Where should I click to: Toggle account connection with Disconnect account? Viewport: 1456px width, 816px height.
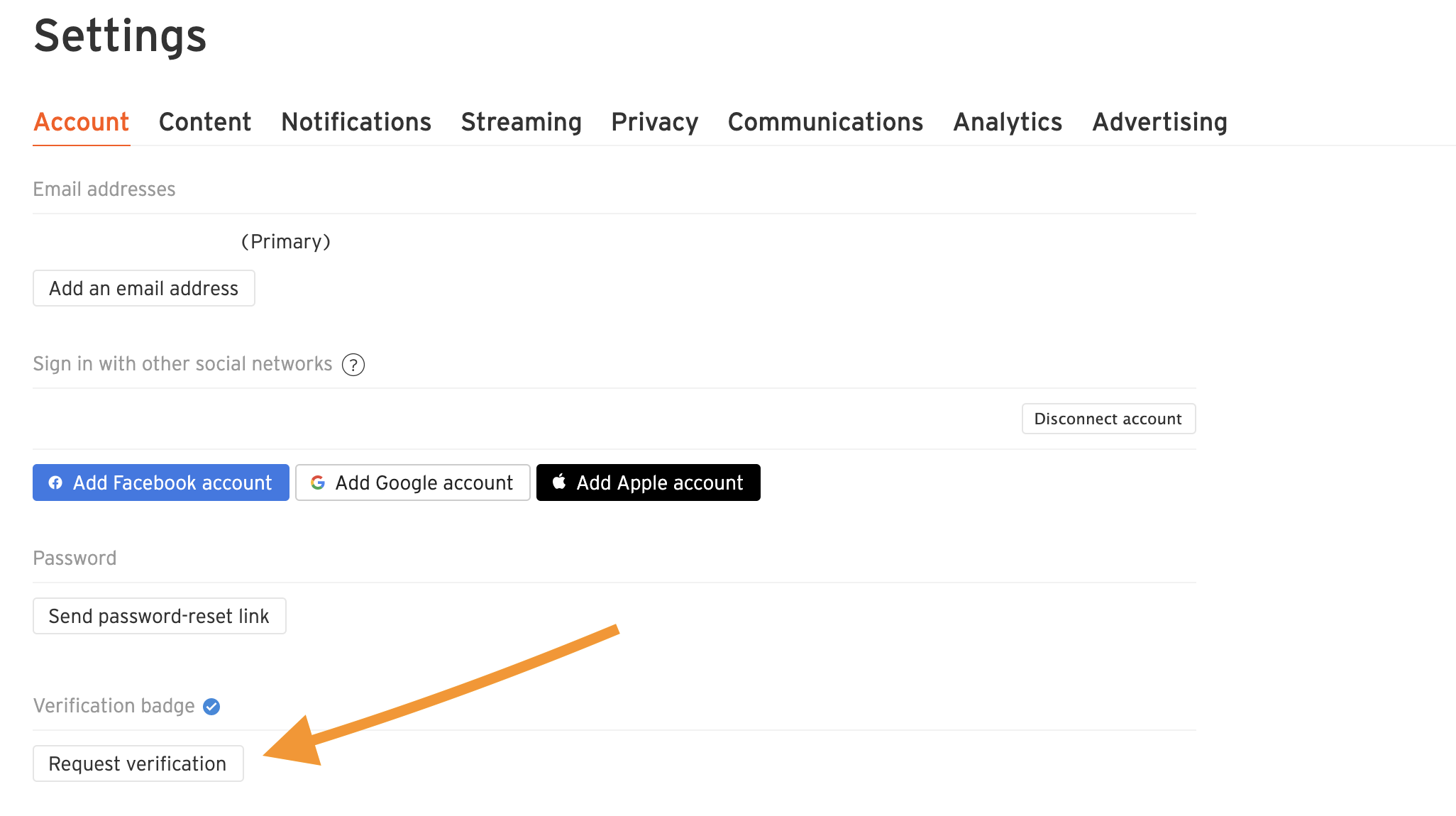click(1108, 419)
